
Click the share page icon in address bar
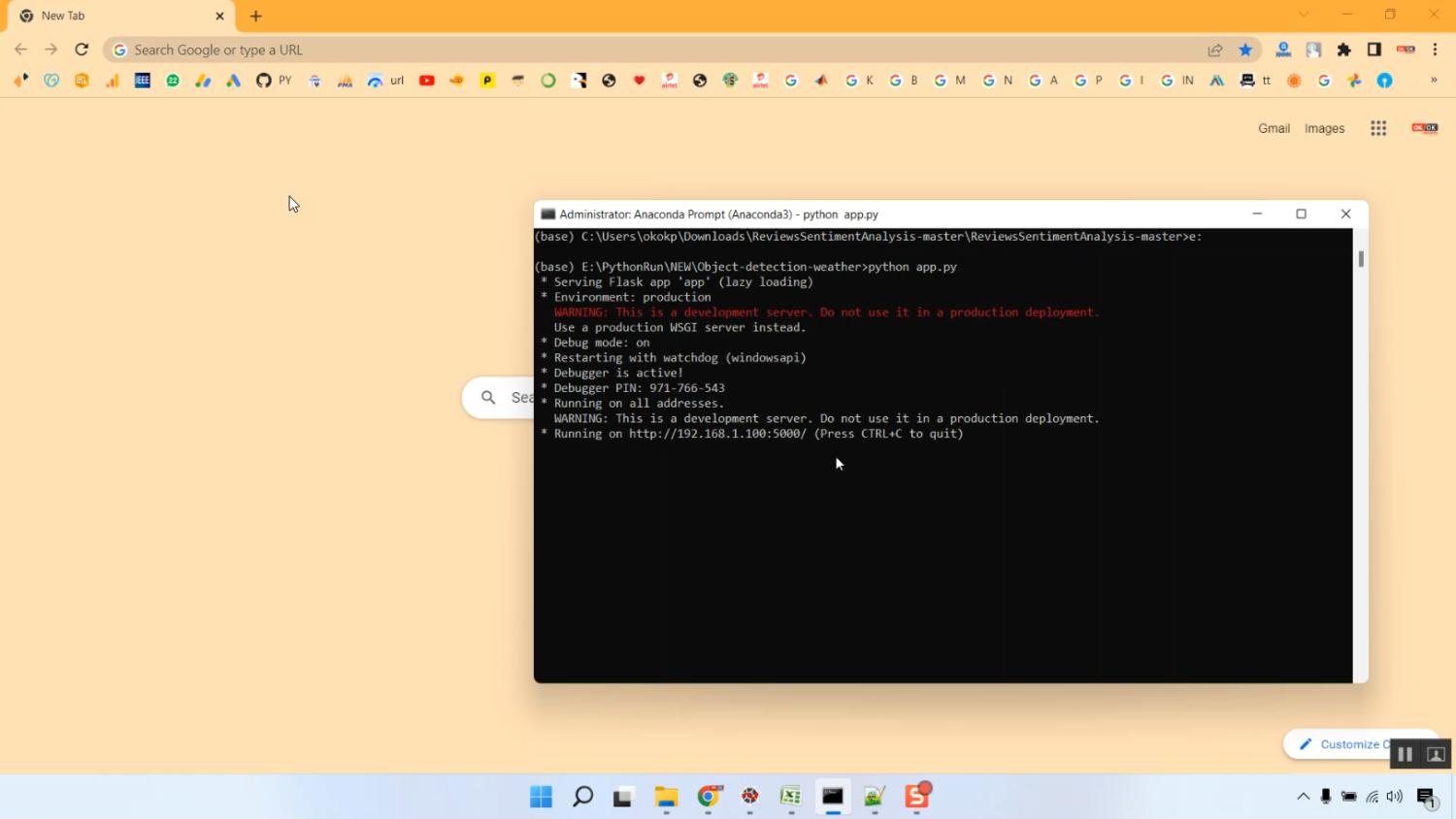(x=1215, y=49)
